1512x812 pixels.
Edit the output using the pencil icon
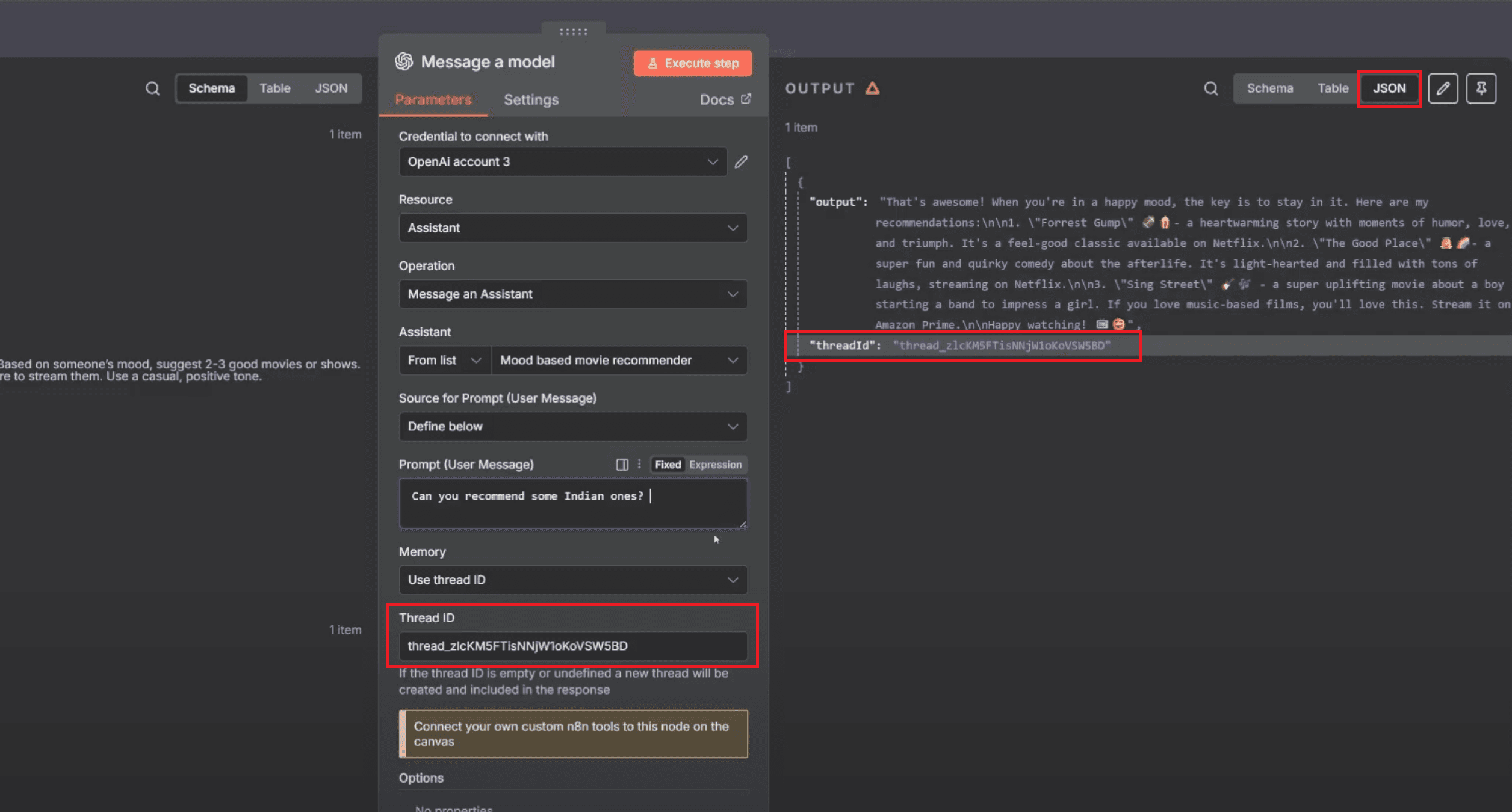pos(1443,88)
